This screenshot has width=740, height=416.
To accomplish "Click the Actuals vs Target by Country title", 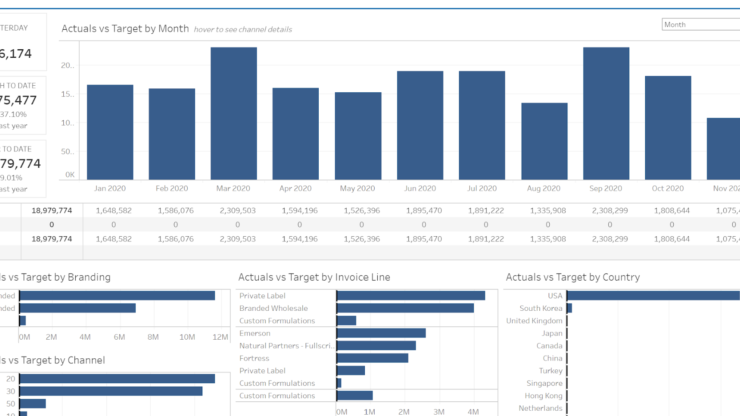I will pyautogui.click(x=572, y=277).
